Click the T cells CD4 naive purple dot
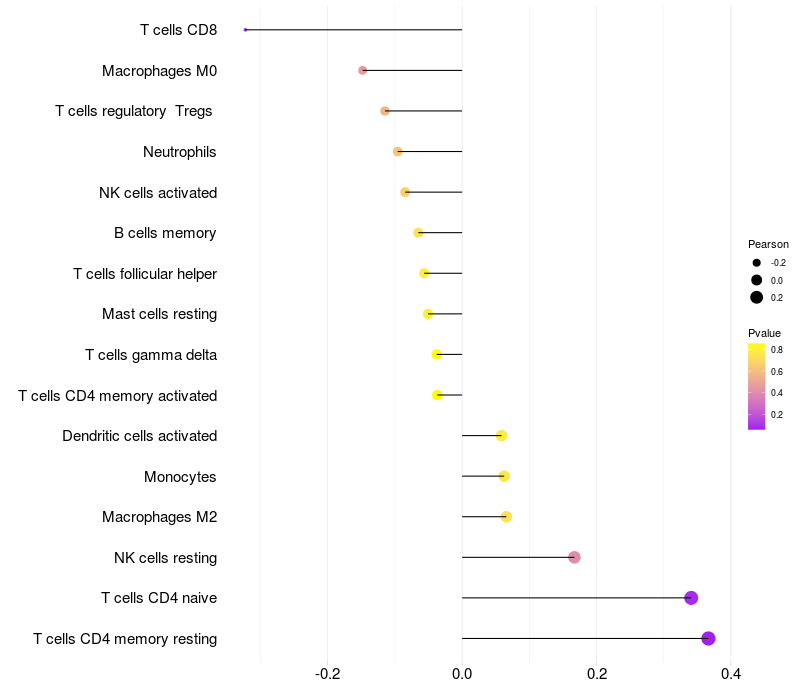Screen dimensions: 800x700 click(x=691, y=597)
